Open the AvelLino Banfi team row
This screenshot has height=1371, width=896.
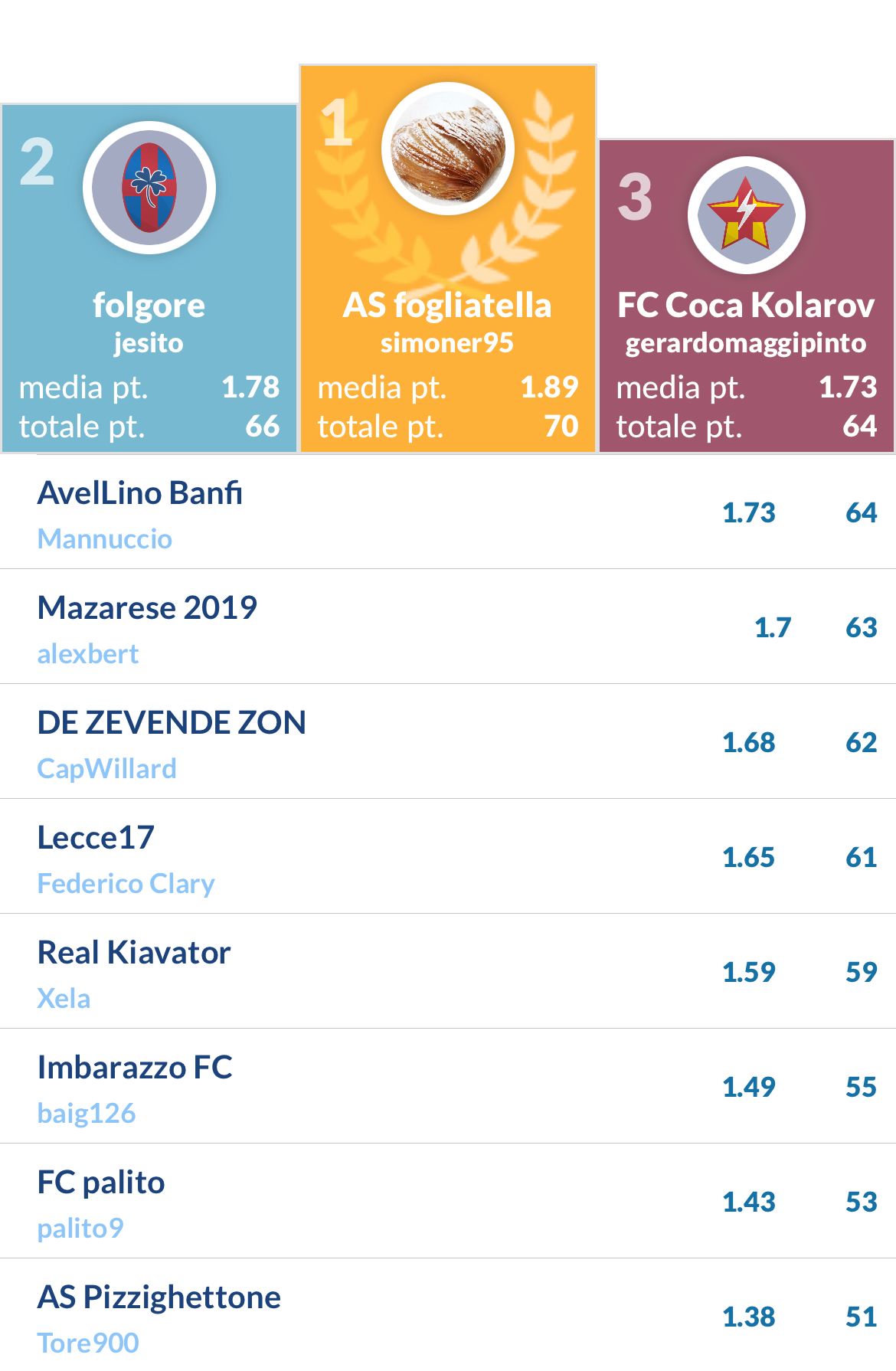(448, 512)
